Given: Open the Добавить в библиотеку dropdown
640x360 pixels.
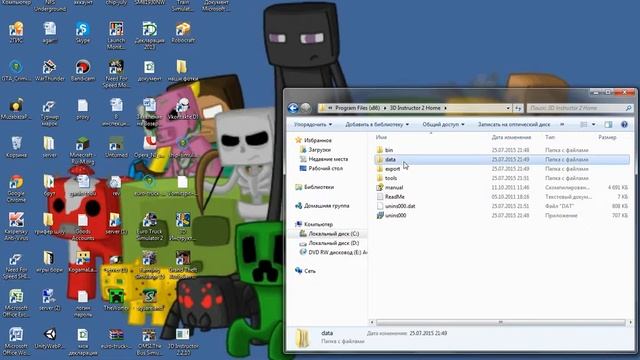Looking at the screenshot, I should (377, 124).
